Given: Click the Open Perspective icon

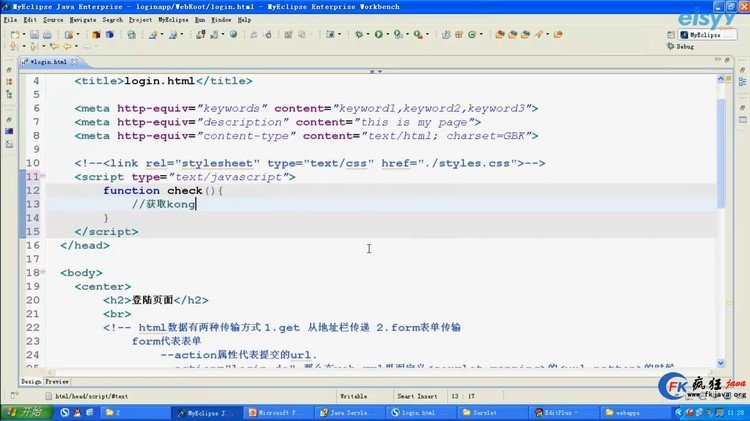Looking at the screenshot, I should pos(671,34).
